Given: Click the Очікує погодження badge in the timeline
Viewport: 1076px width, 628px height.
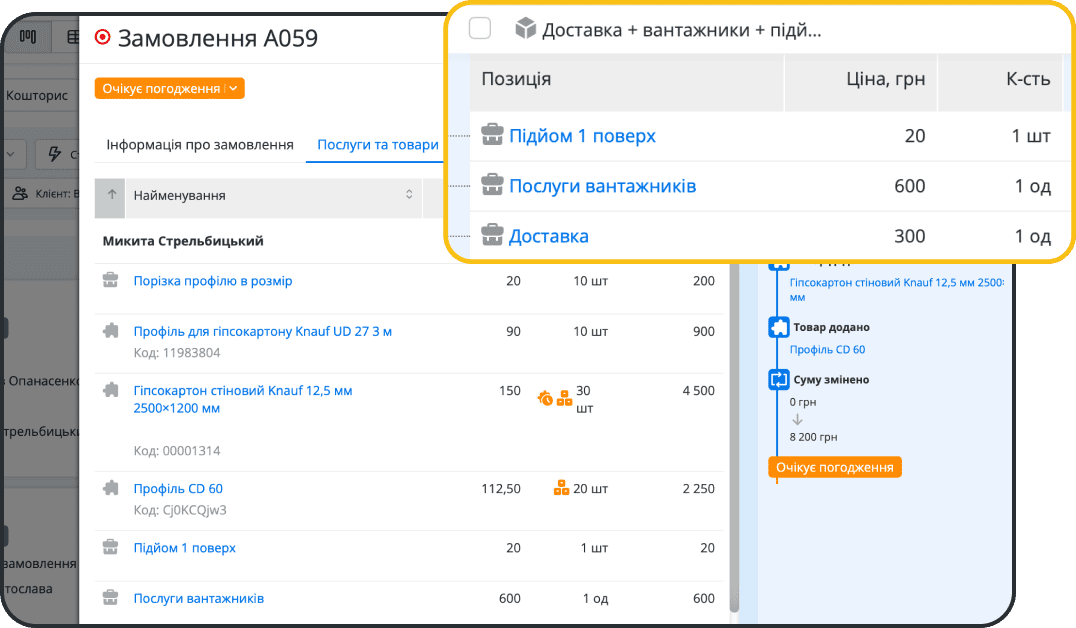Looking at the screenshot, I should tap(834, 466).
